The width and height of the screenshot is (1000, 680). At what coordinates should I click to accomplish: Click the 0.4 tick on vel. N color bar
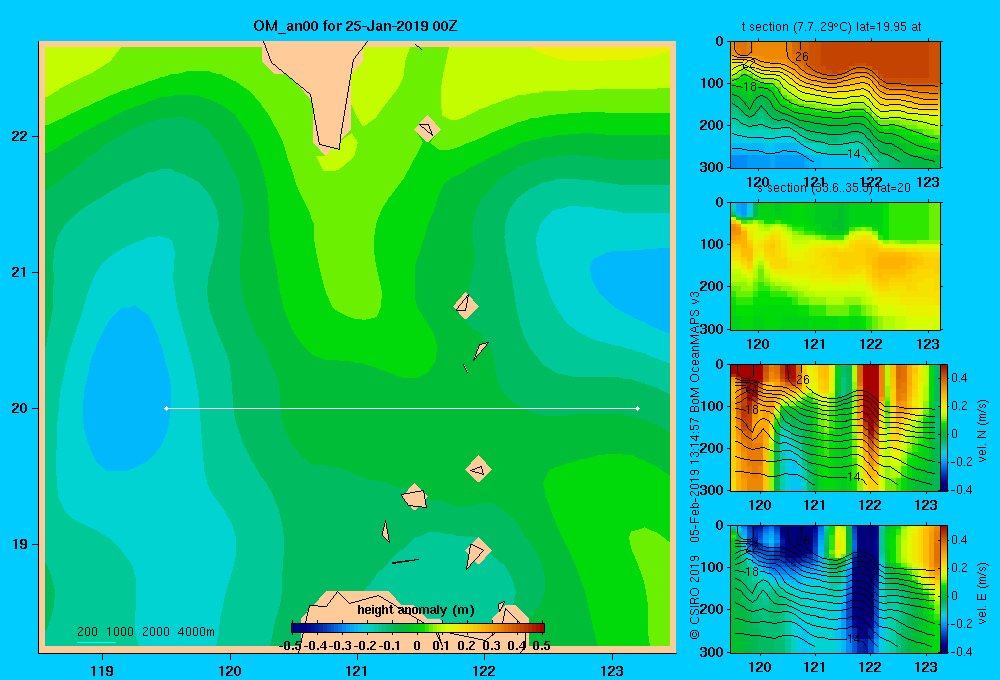(x=960, y=378)
